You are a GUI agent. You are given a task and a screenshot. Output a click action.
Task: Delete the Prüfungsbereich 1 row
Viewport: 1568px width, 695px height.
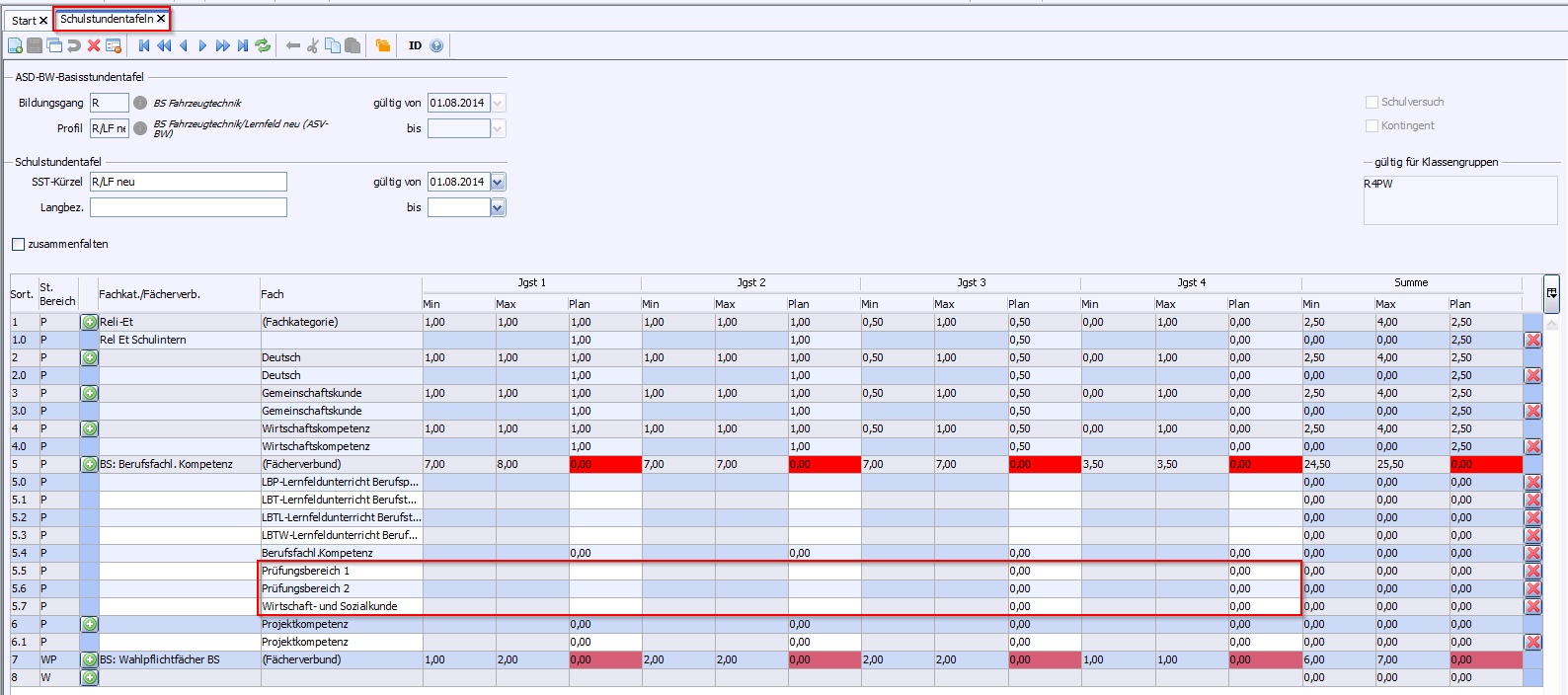click(1532, 571)
